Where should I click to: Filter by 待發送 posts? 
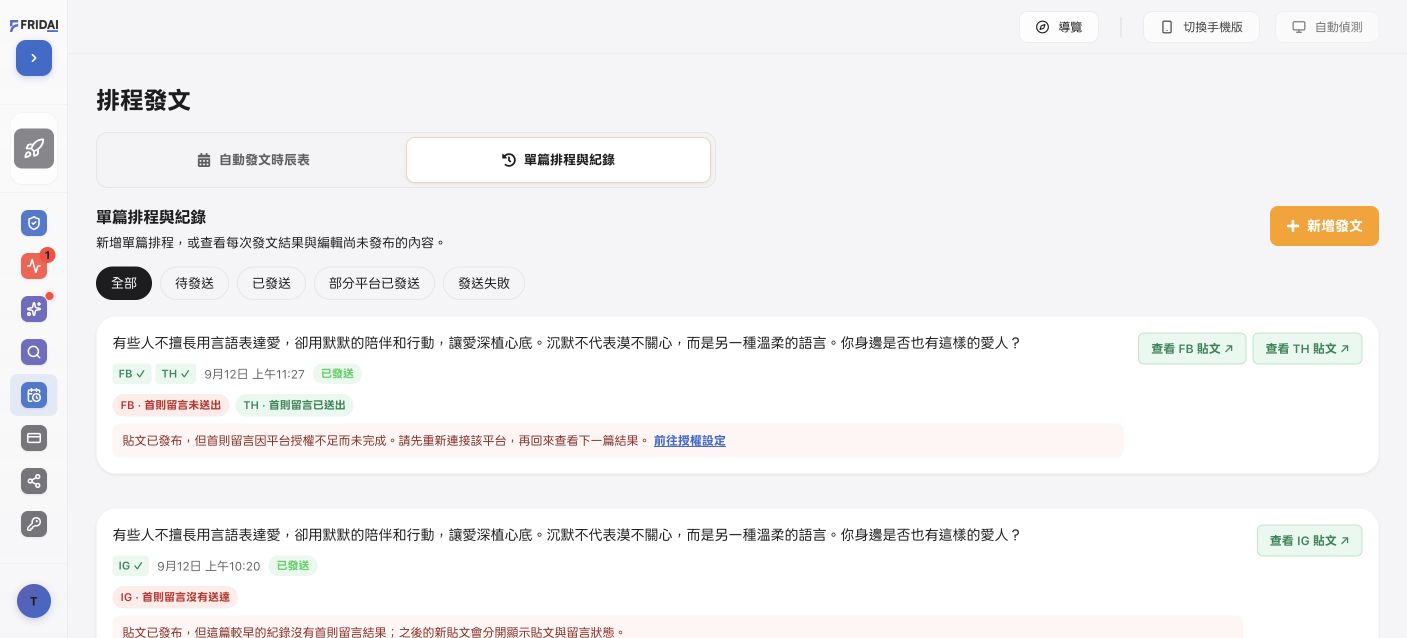194,283
